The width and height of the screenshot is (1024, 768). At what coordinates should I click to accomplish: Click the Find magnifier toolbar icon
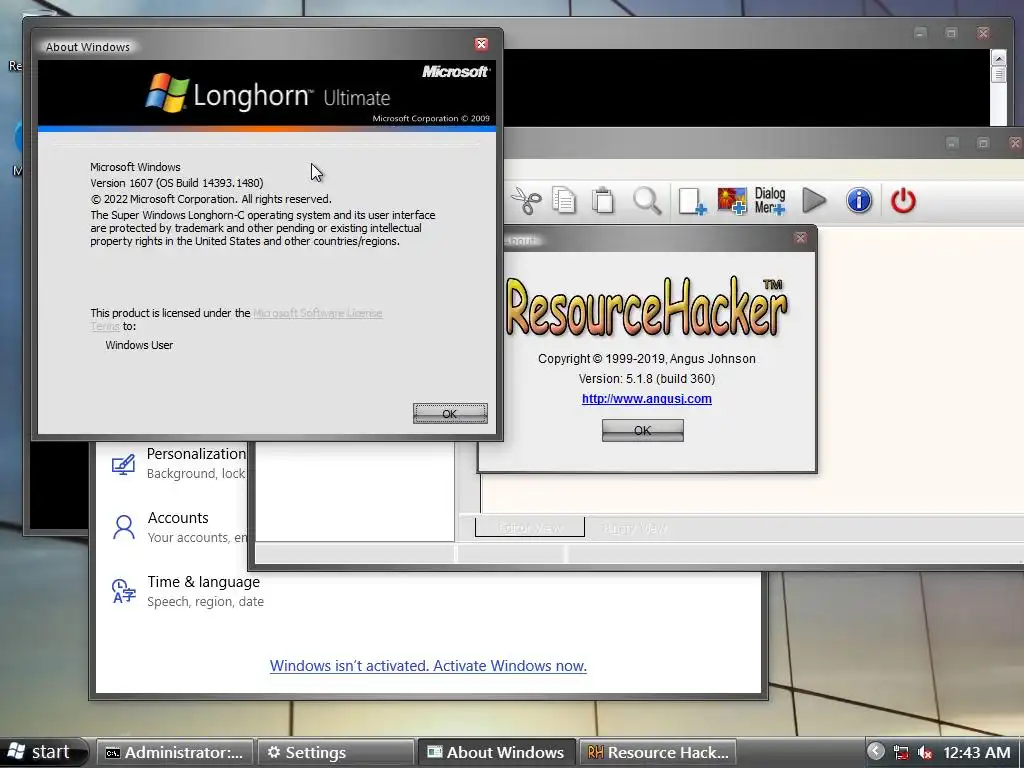(647, 200)
